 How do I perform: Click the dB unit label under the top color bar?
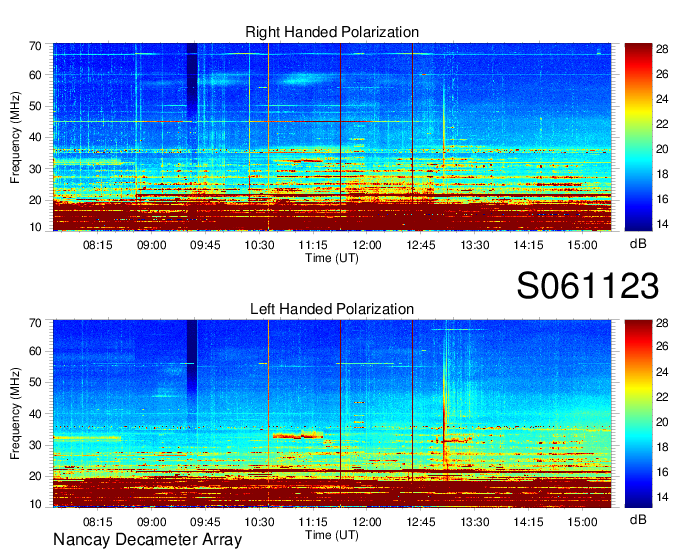point(638,244)
